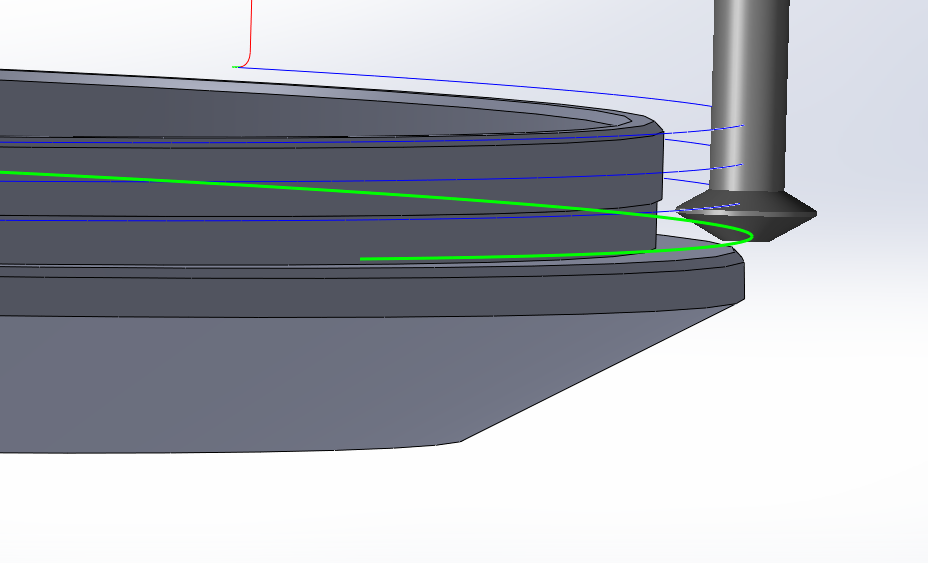Select the thick green toolpath curve
This screenshot has height=563, width=928.
click(x=300, y=187)
